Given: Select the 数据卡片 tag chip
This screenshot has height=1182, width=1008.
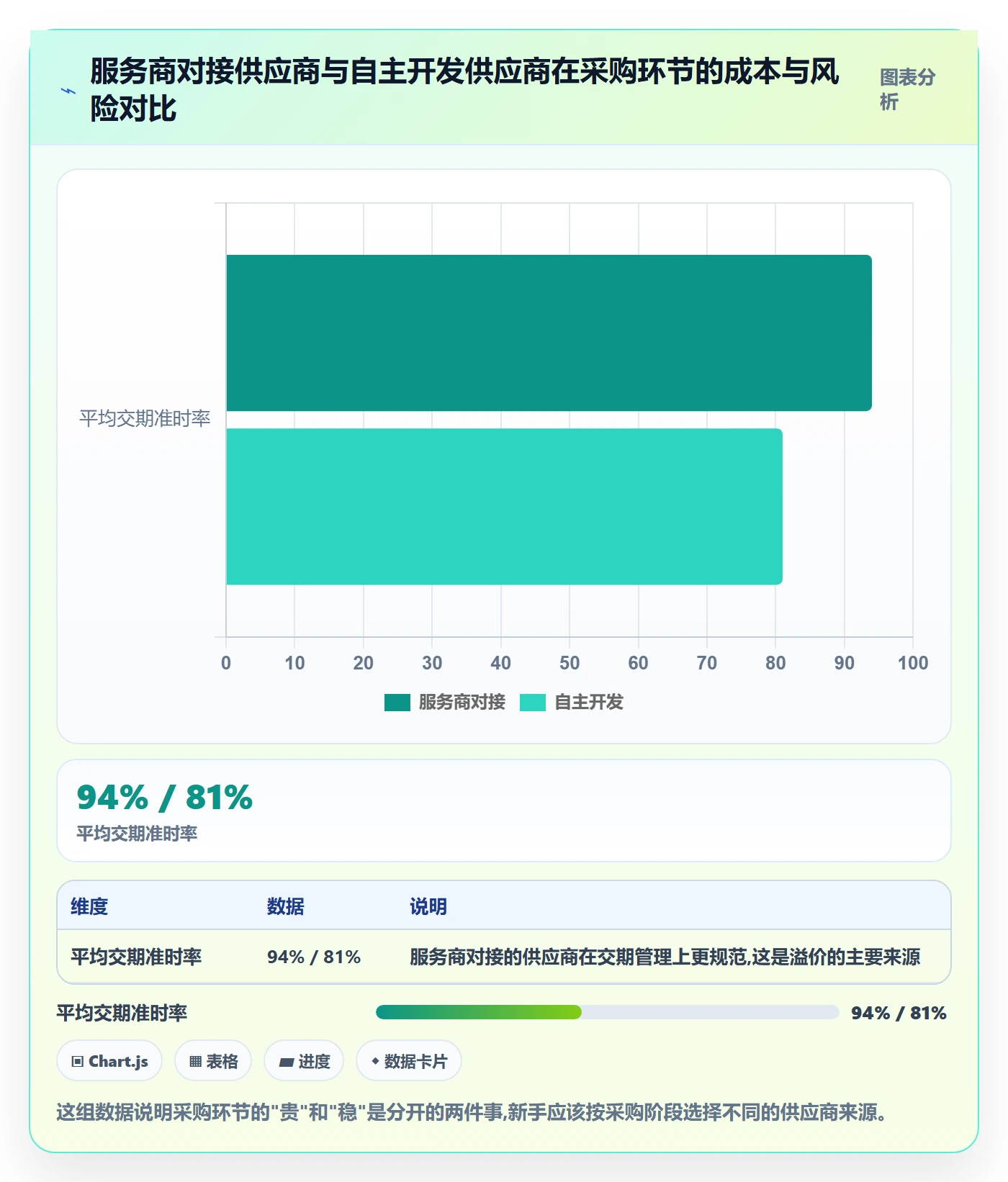Looking at the screenshot, I should 409,1061.
